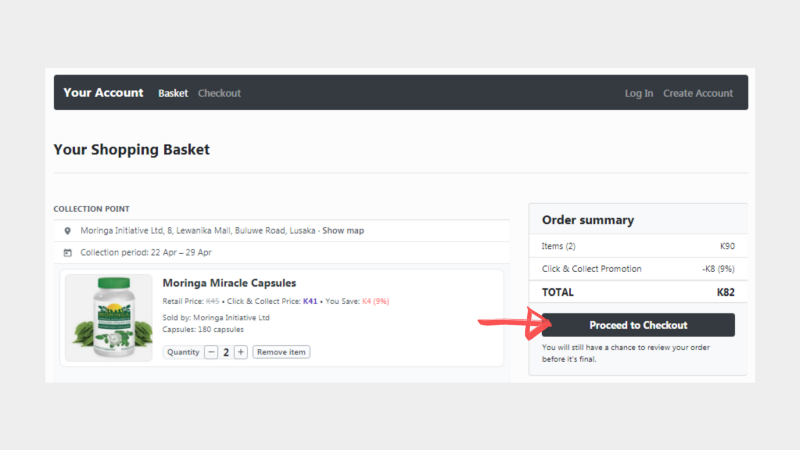This screenshot has height=450, width=800.
Task: Click 'Sold by: Moringa Initiative Ltd' text
Action: pyautogui.click(x=216, y=317)
